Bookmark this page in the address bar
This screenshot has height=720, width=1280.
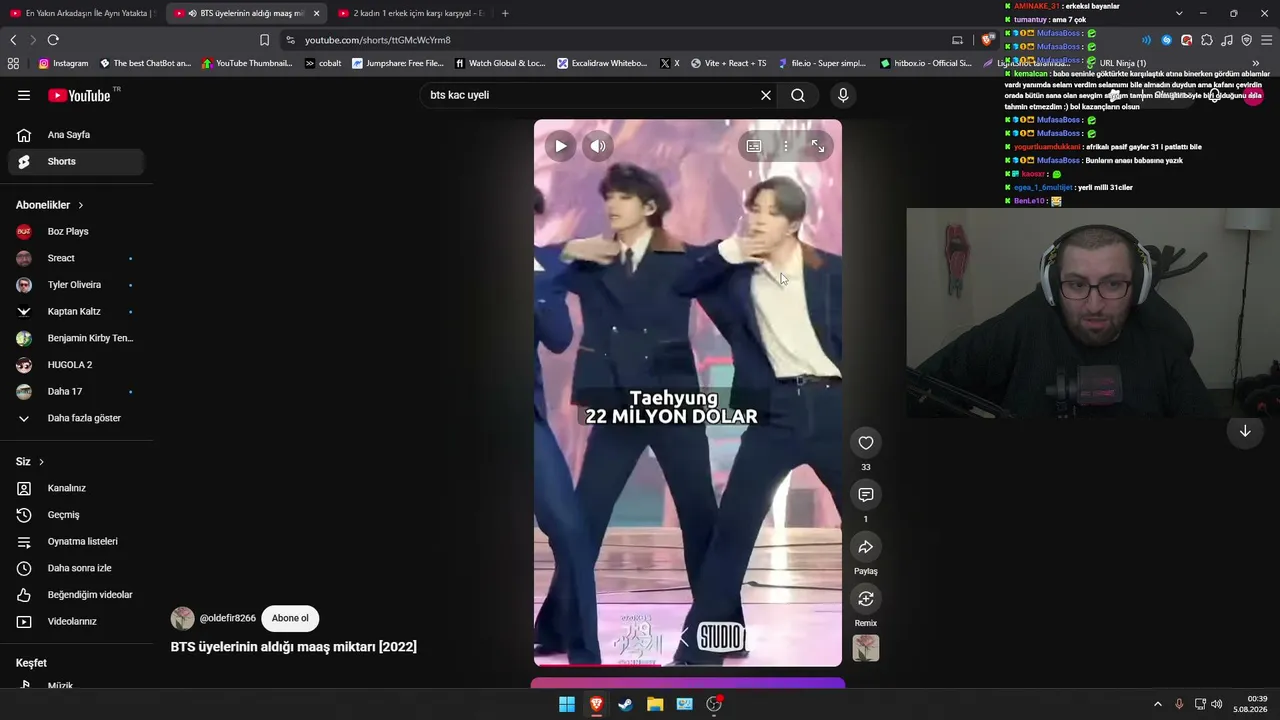click(x=264, y=40)
